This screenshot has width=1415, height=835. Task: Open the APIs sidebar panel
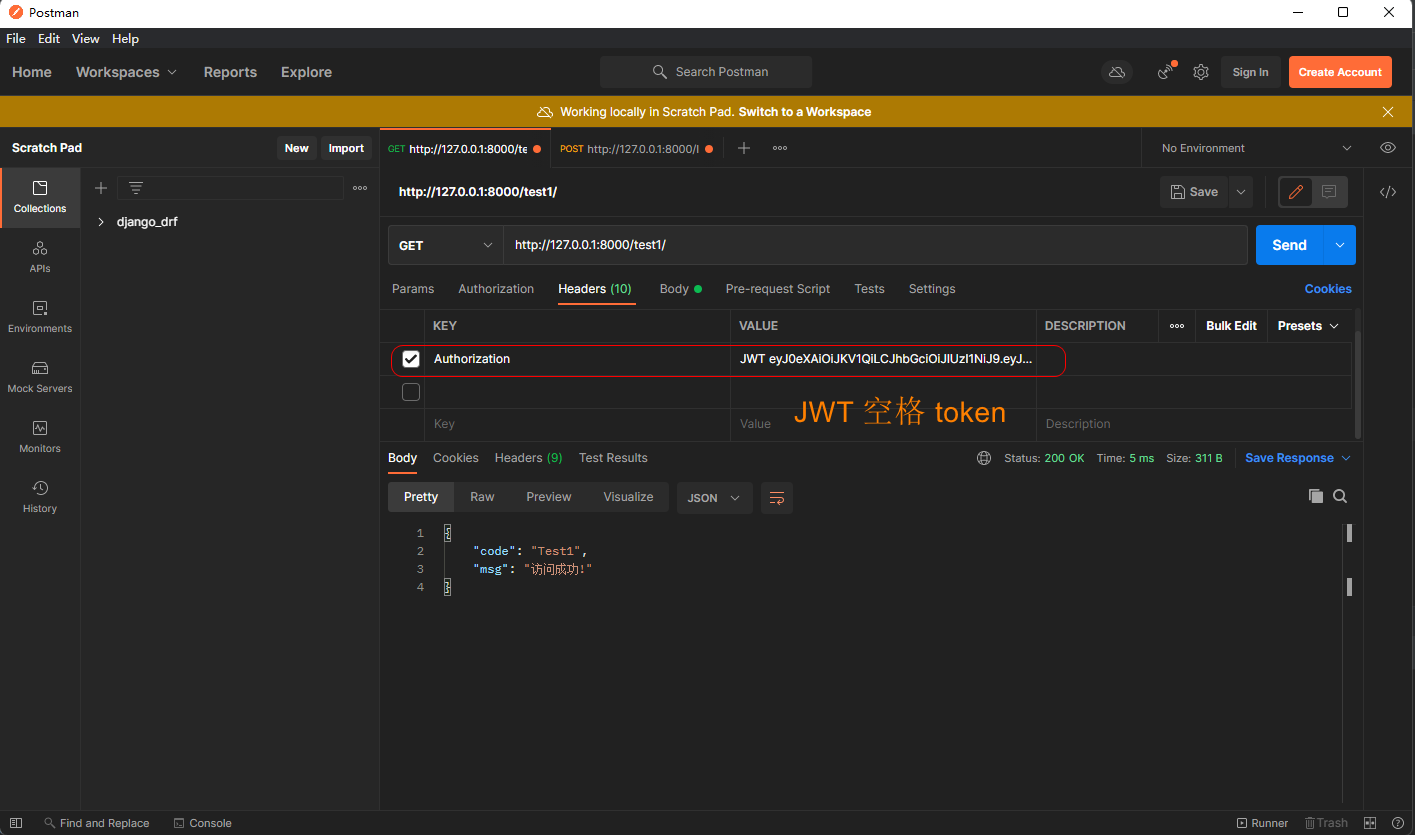40,257
